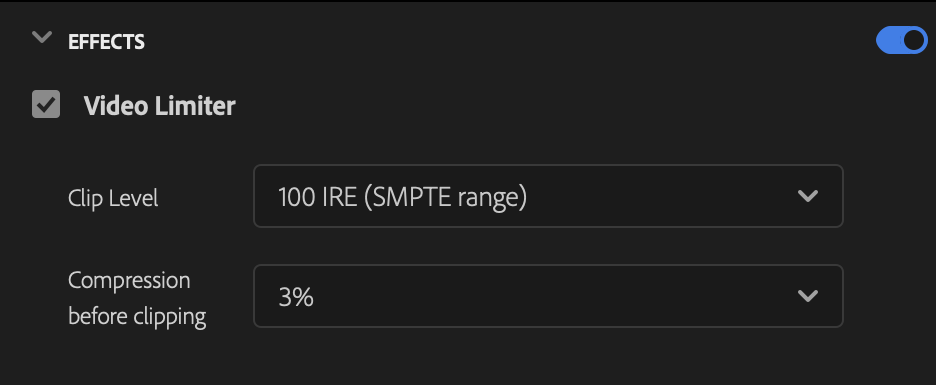Image resolution: width=936 pixels, height=385 pixels.
Task: Click the 100 IRE (SMPTE range) value
Action: point(402,198)
